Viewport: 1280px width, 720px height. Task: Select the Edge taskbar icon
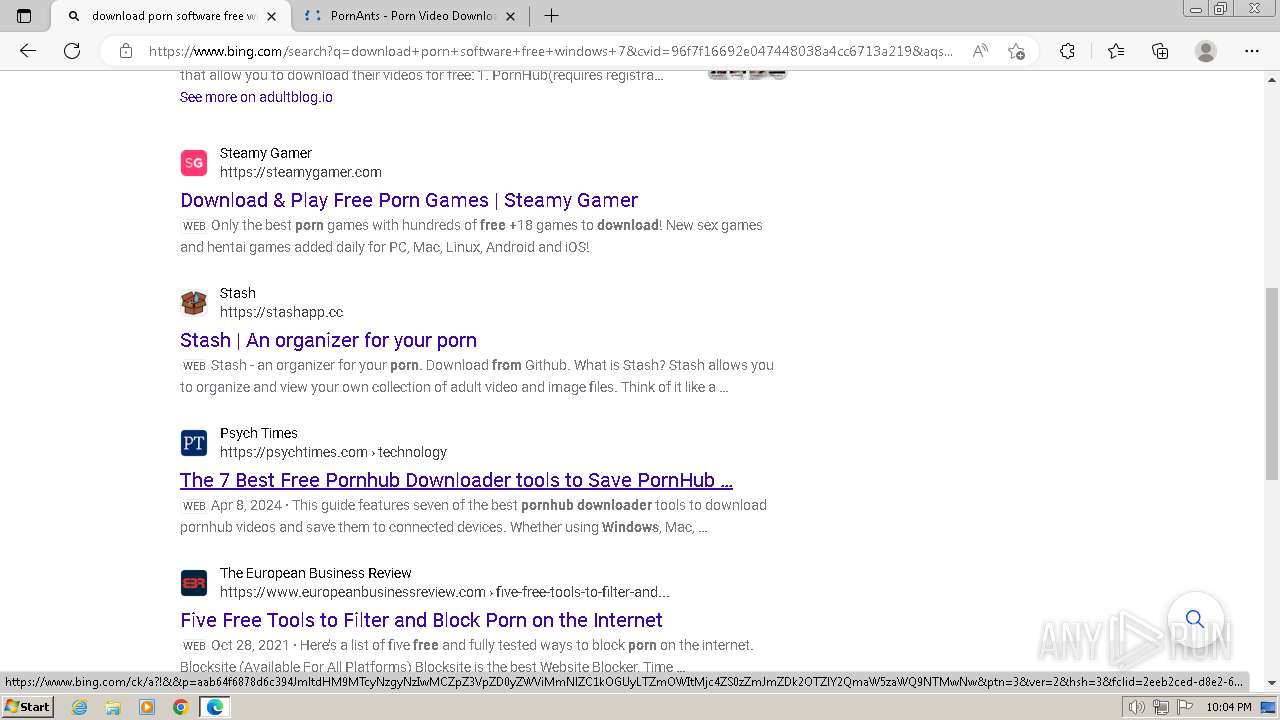click(214, 707)
